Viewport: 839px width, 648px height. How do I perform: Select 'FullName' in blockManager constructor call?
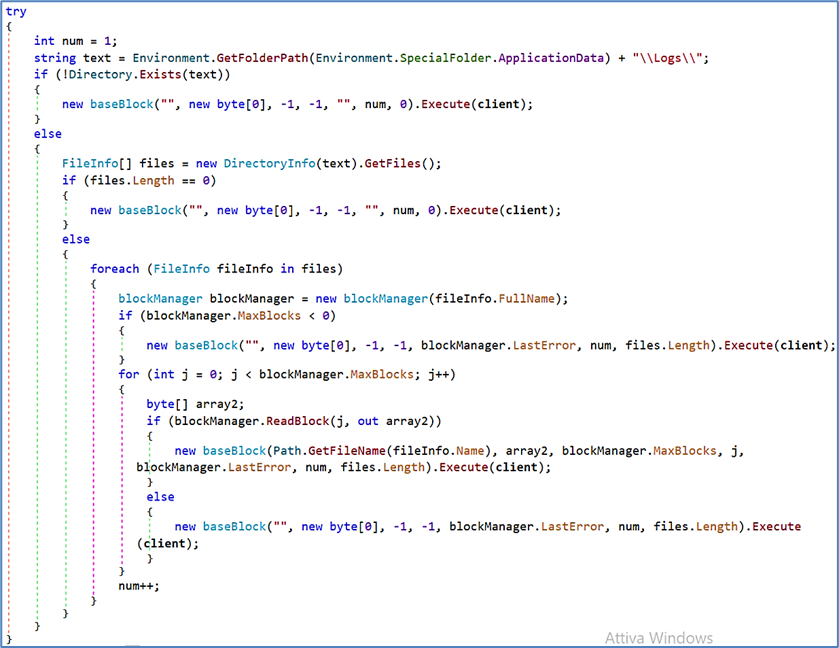coord(527,299)
